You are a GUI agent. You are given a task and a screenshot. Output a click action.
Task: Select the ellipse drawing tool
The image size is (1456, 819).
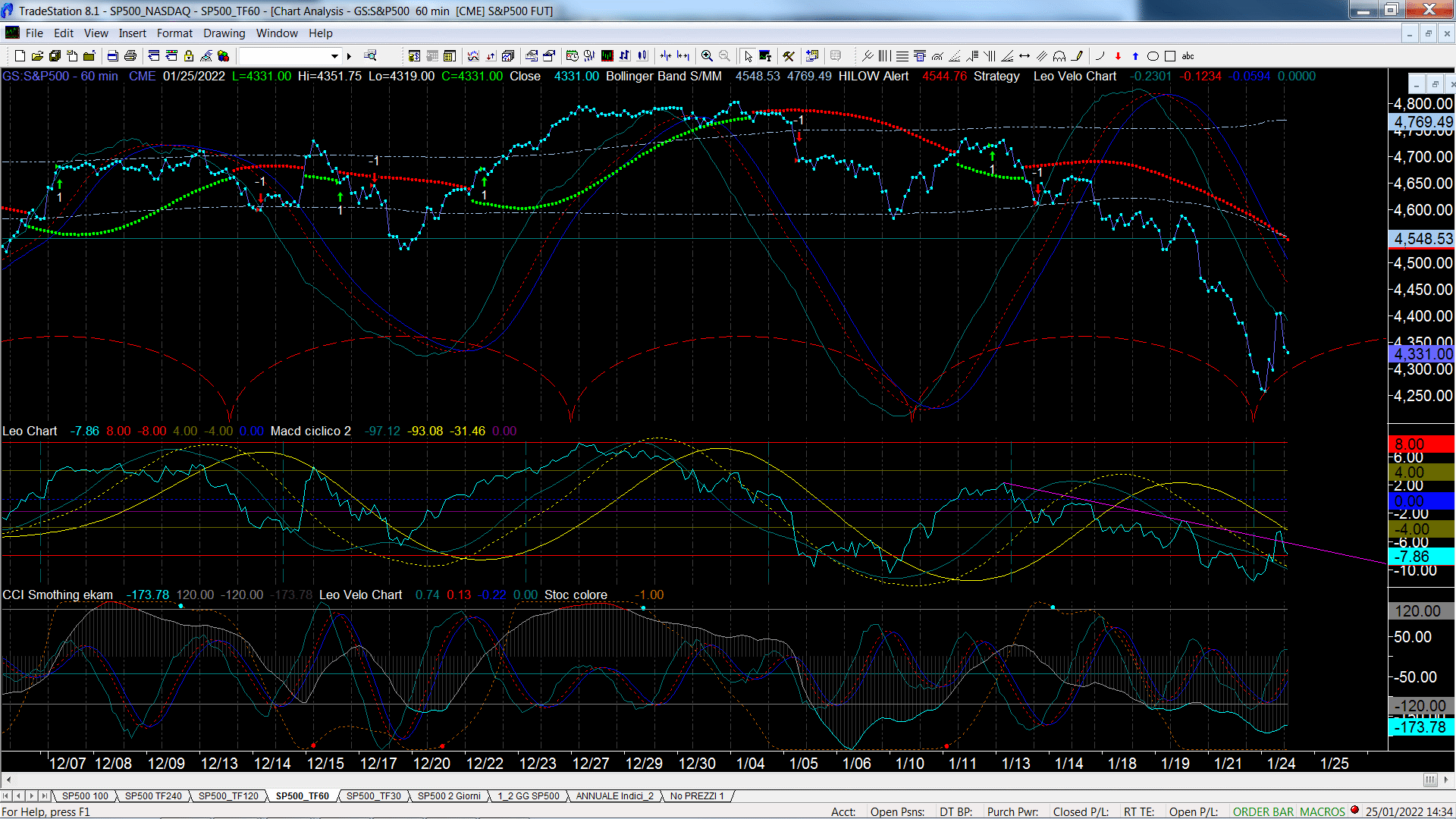pos(1153,56)
